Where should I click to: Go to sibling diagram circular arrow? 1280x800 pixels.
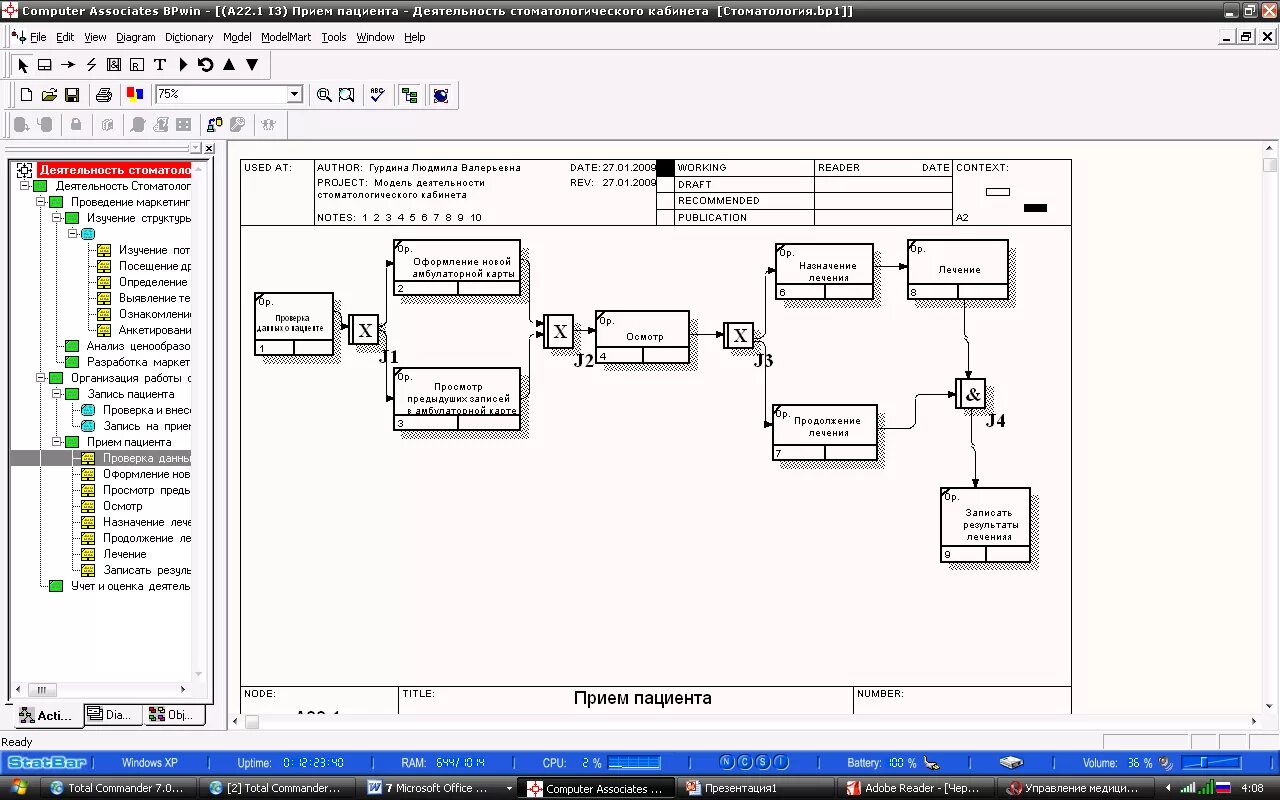click(206, 64)
